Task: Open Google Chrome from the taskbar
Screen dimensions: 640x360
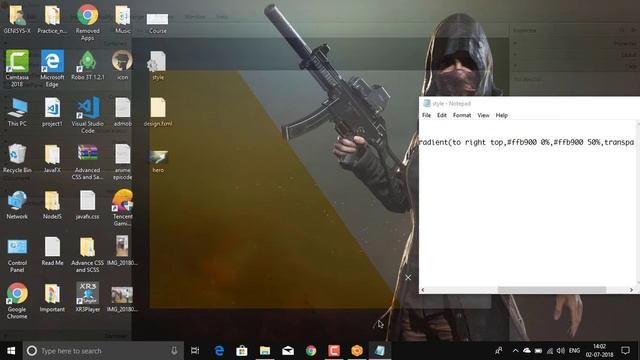Action: [311, 351]
